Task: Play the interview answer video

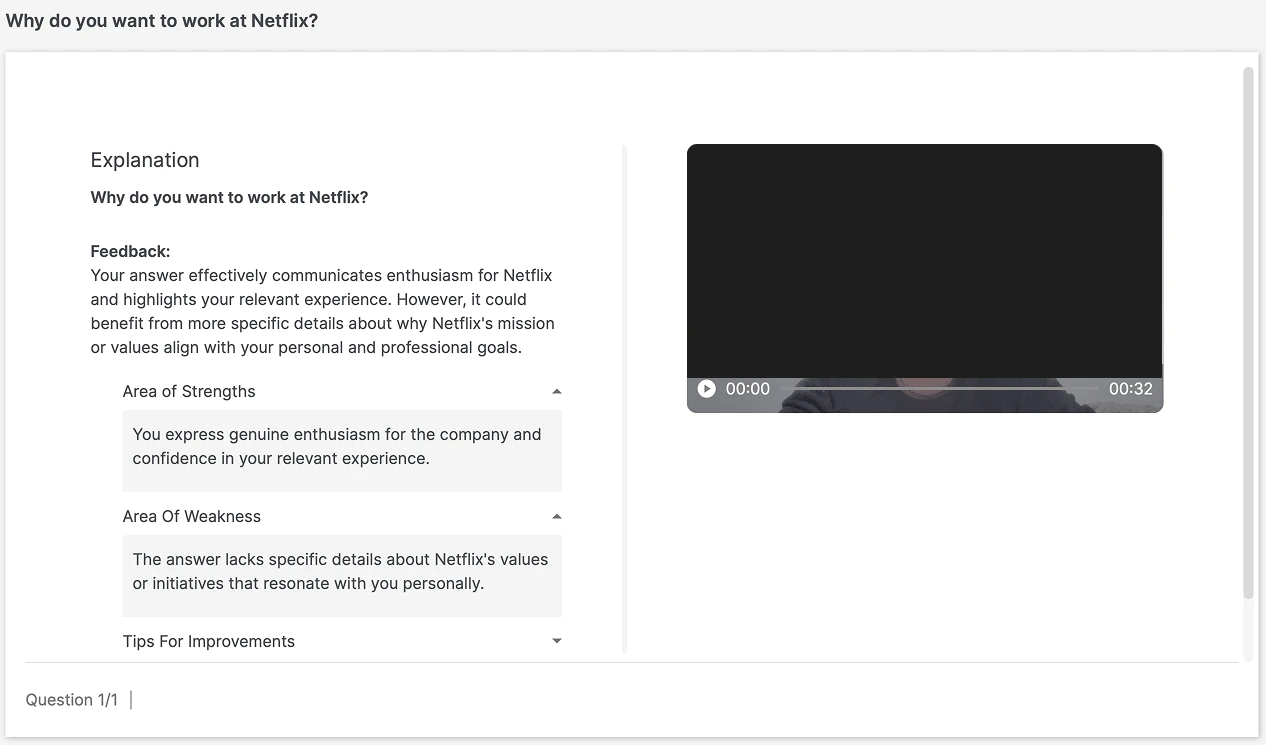Action: pyautogui.click(x=706, y=389)
